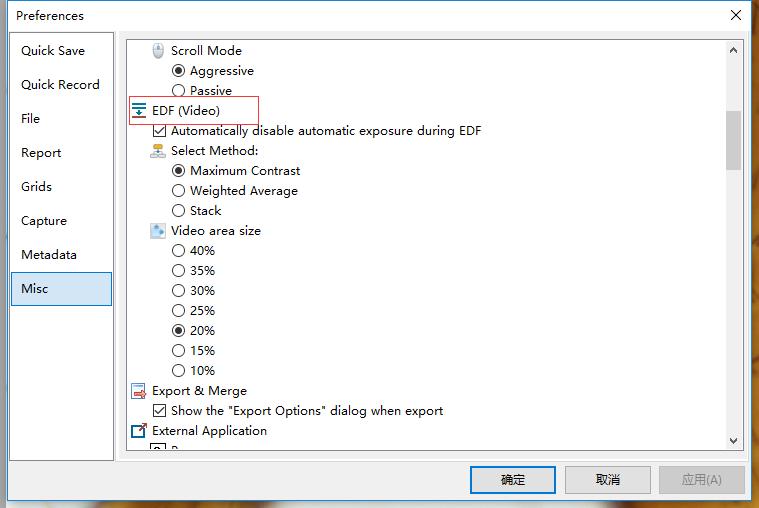The height and width of the screenshot is (508, 759).
Task: Click the Scroll Mode mouse icon
Action: [x=158, y=51]
